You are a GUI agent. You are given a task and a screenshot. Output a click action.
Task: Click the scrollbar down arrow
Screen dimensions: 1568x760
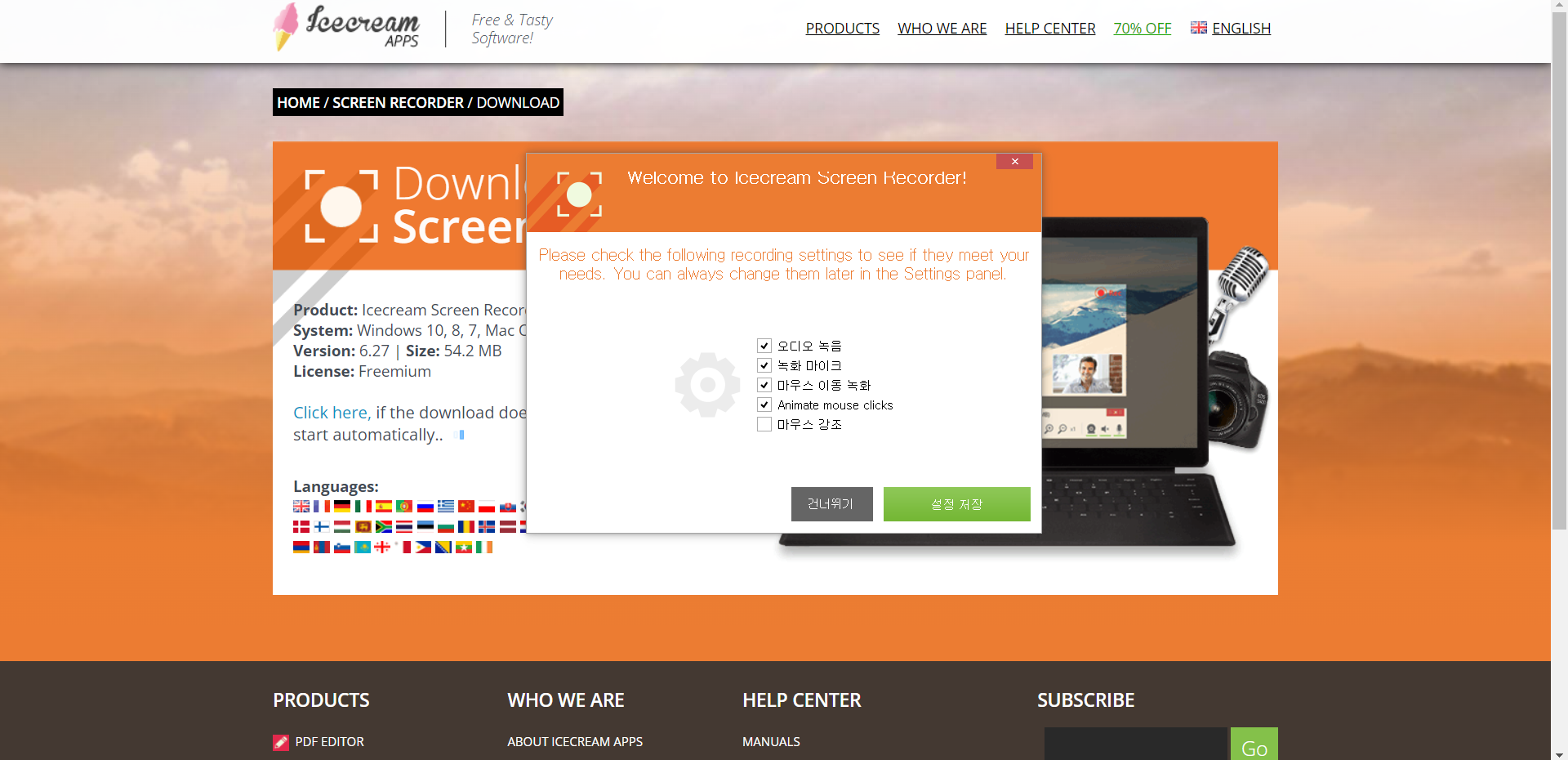1559,753
